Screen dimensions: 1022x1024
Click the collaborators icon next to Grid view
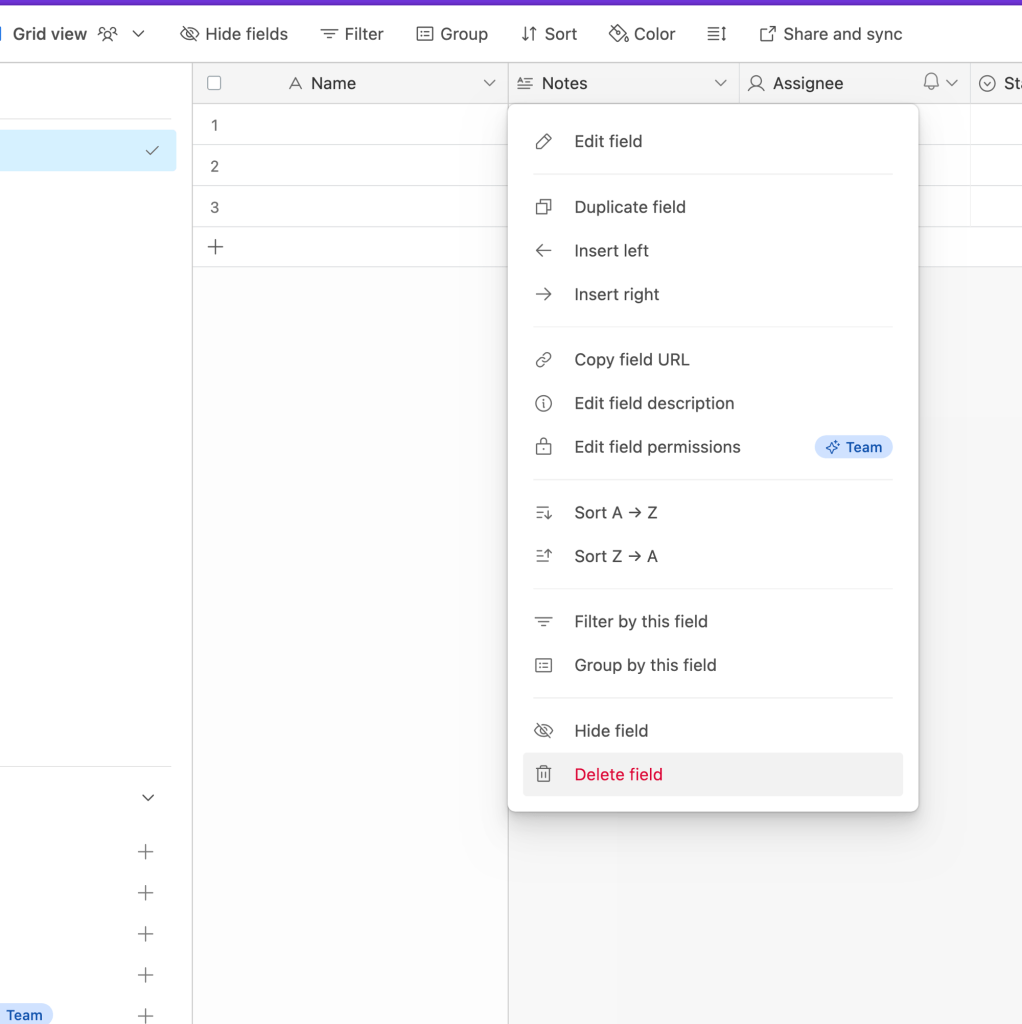(x=108, y=33)
